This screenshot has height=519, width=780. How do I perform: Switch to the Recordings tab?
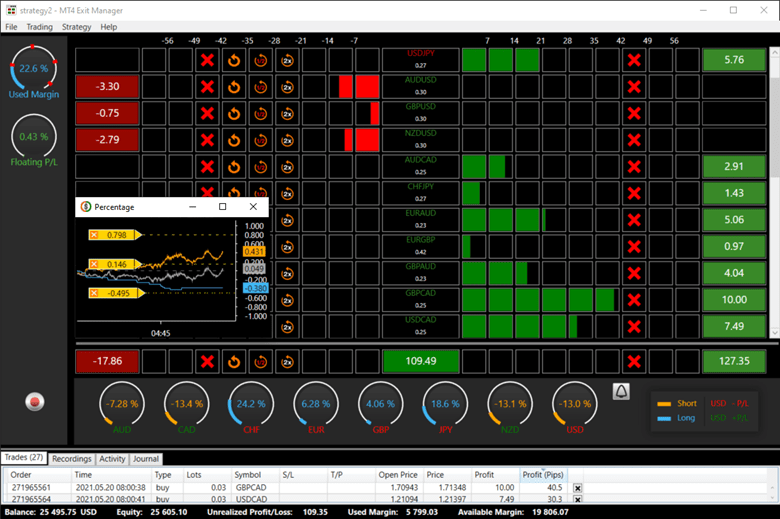pyautogui.click(x=72, y=459)
